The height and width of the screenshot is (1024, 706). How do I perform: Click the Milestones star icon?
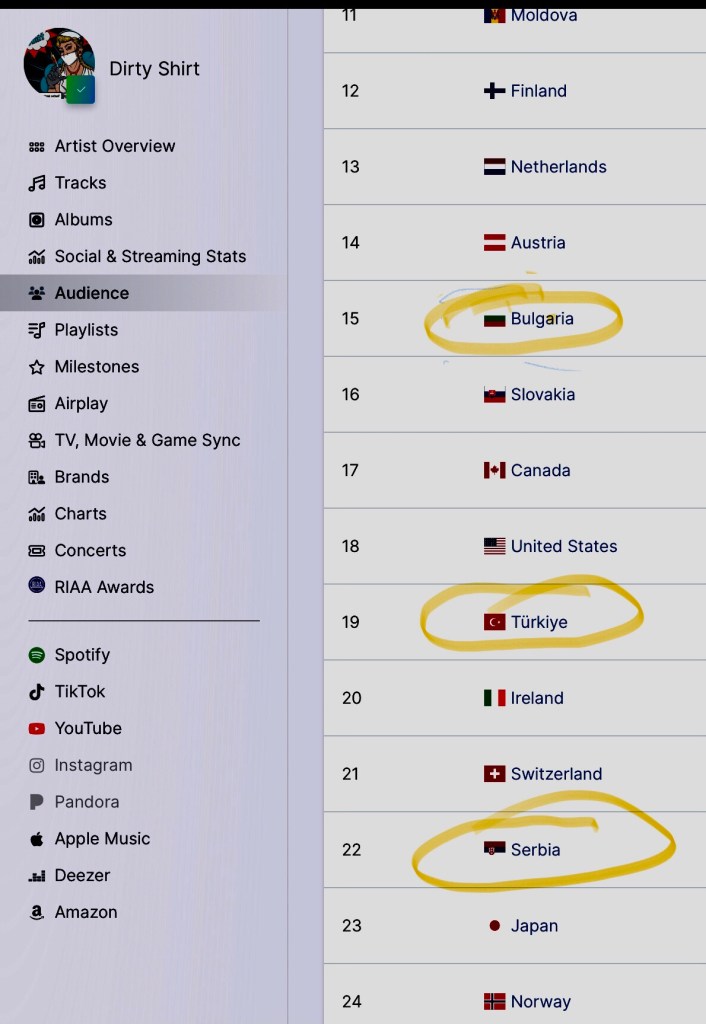coord(37,367)
